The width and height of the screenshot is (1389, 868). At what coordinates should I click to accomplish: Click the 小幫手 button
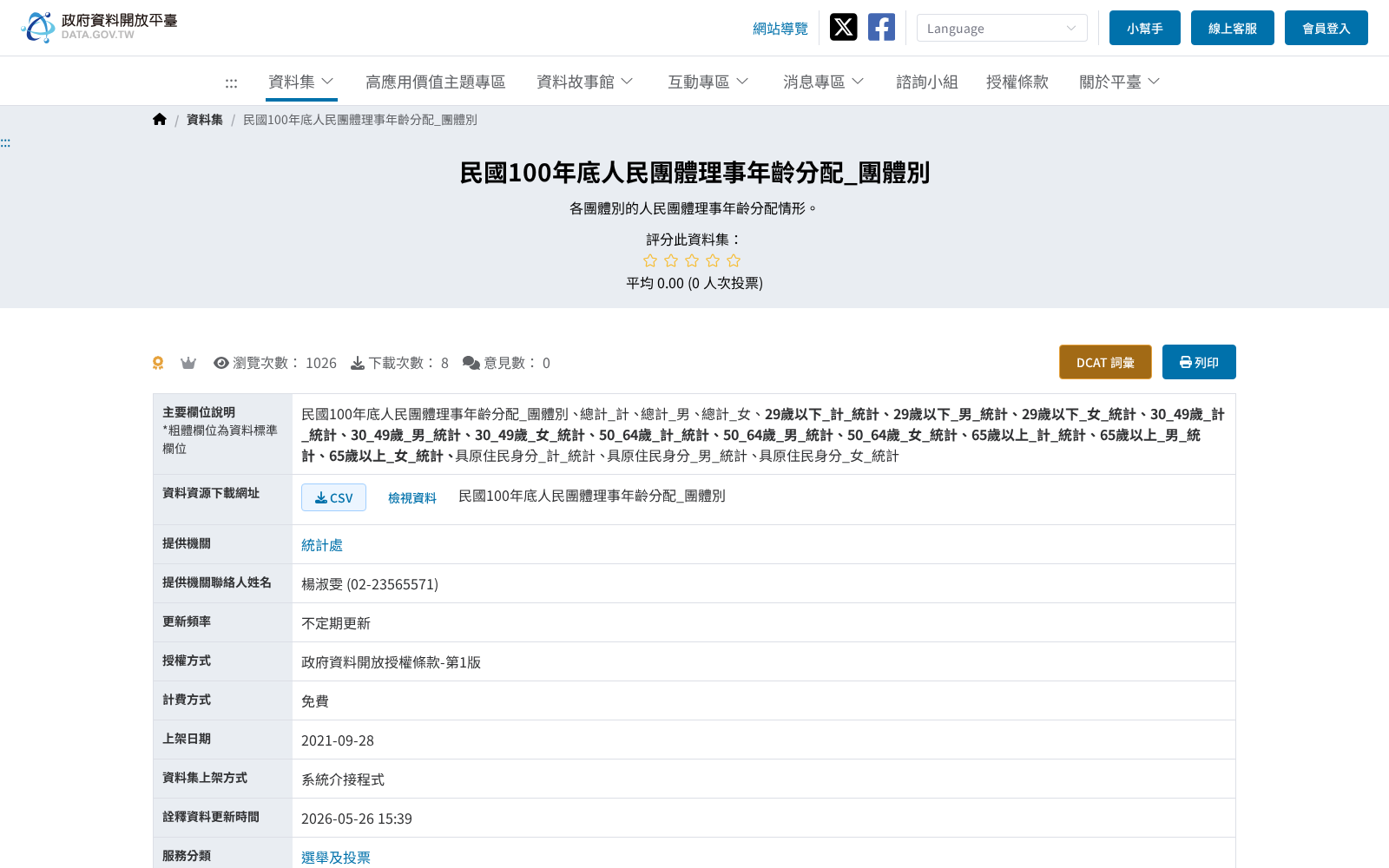coord(1145,28)
